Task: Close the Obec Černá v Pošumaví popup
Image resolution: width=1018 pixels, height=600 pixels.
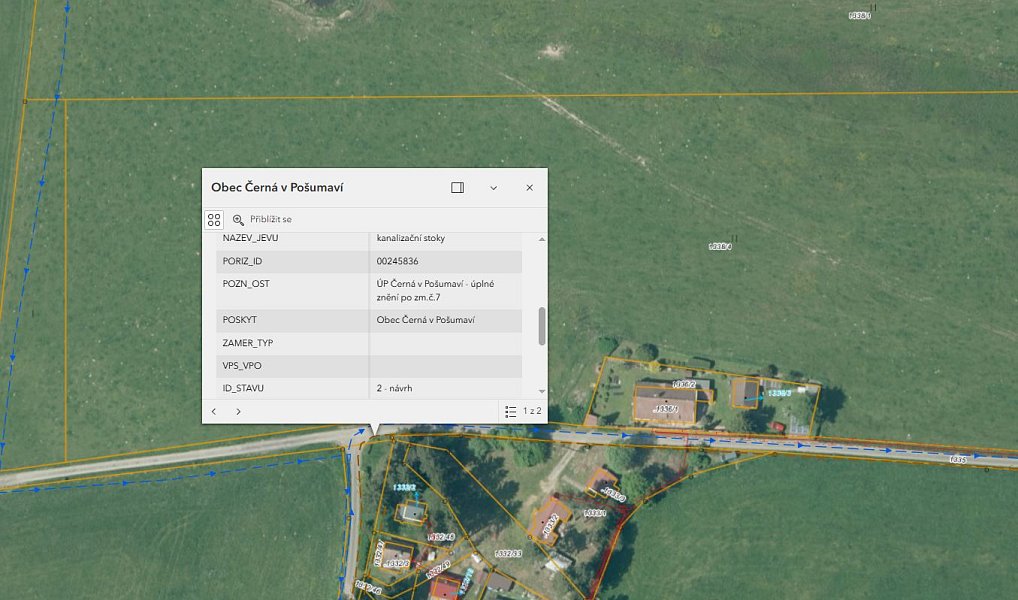Action: pyautogui.click(x=530, y=188)
